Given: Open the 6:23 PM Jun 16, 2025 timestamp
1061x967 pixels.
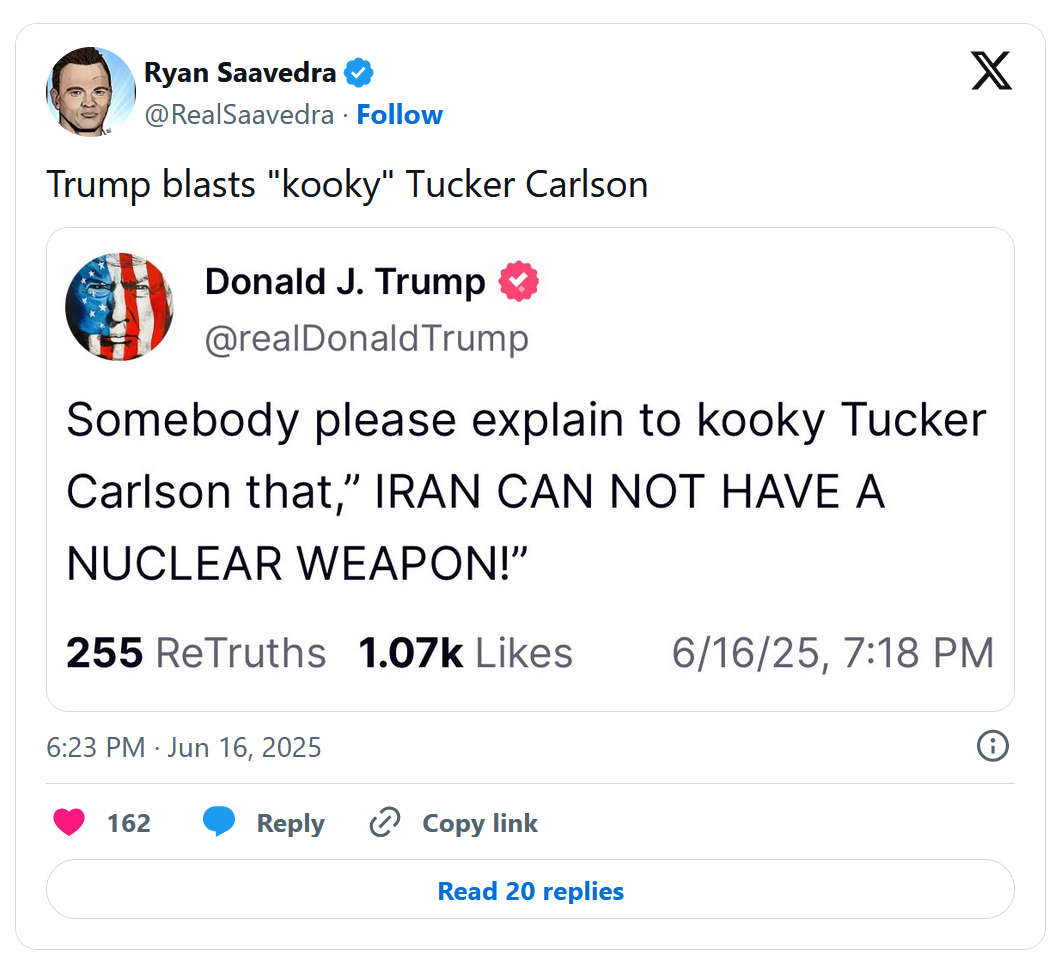Looking at the screenshot, I should click(x=184, y=747).
